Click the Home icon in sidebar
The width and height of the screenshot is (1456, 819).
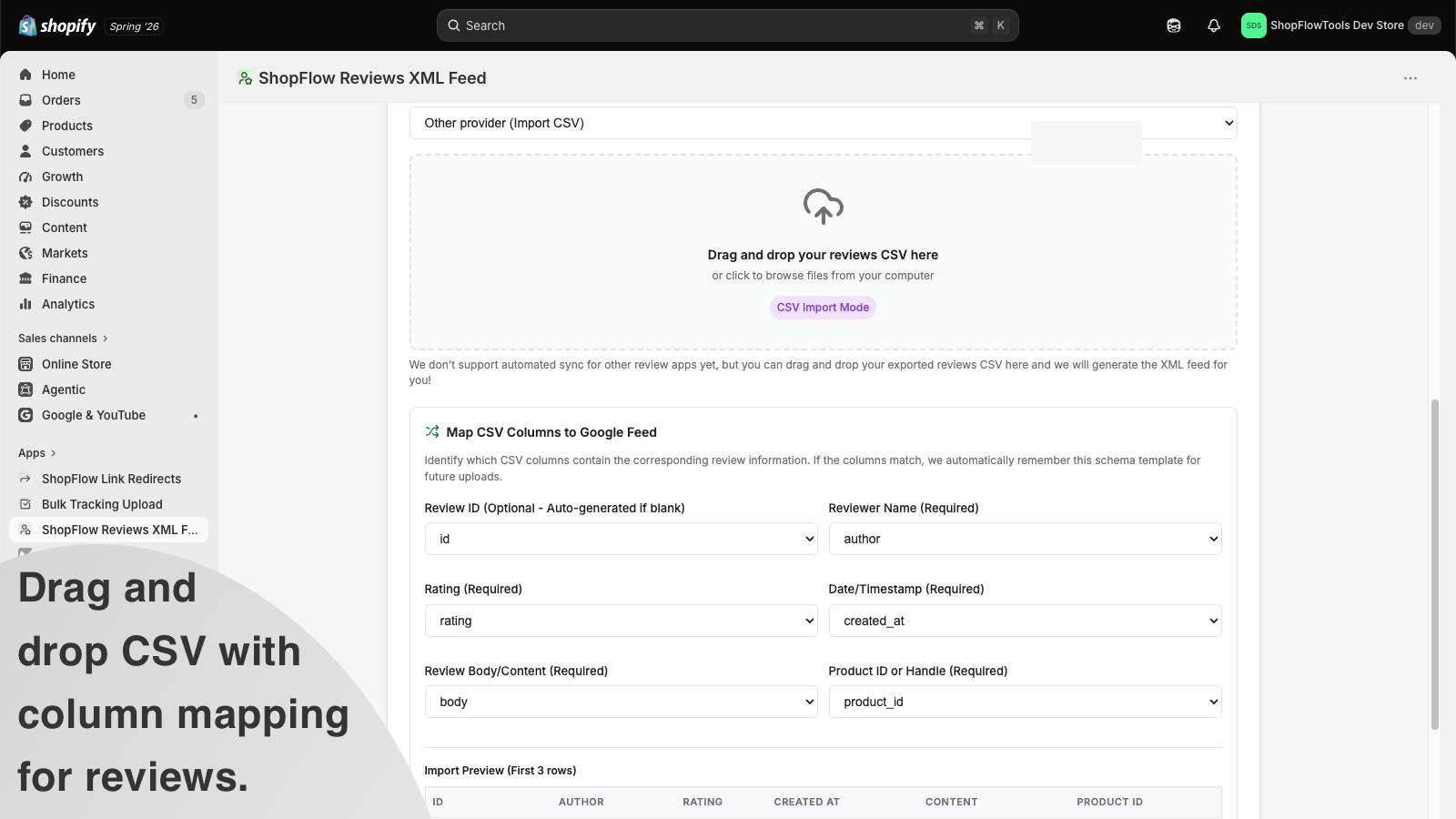point(25,75)
